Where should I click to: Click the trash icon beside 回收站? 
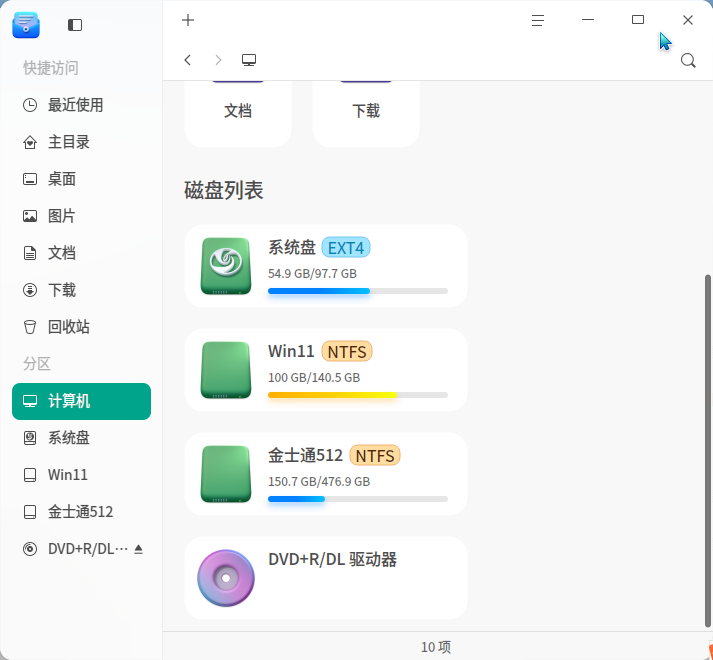30,327
